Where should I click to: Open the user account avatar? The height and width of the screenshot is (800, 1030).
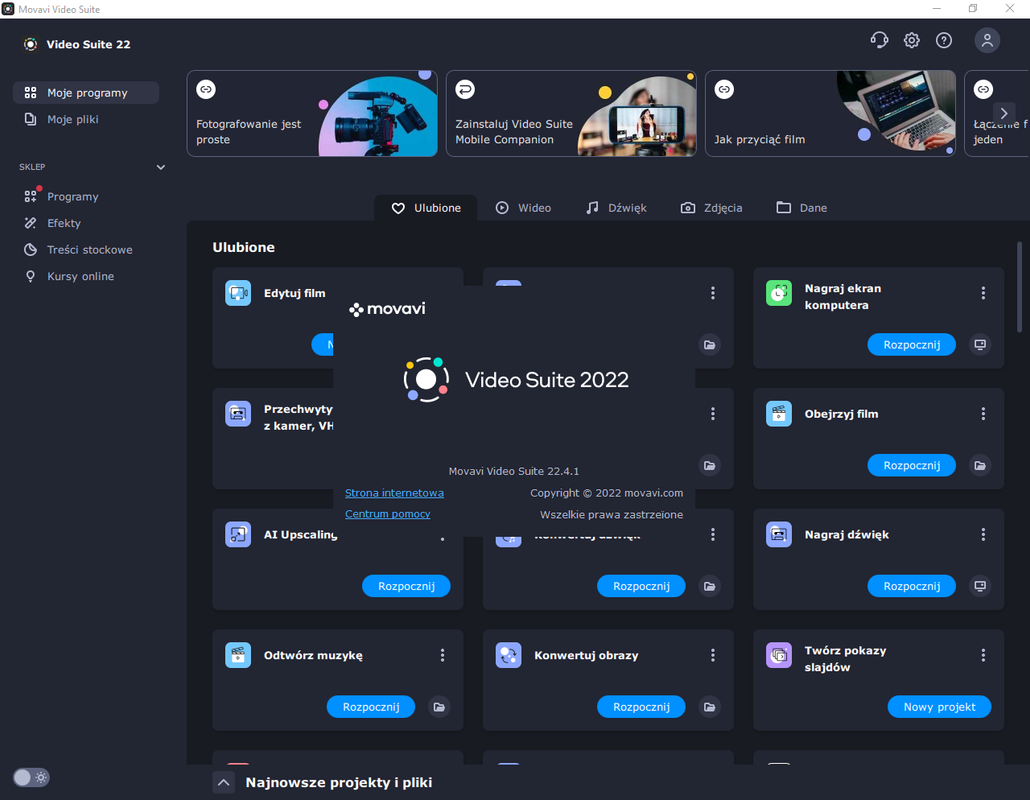tap(987, 41)
